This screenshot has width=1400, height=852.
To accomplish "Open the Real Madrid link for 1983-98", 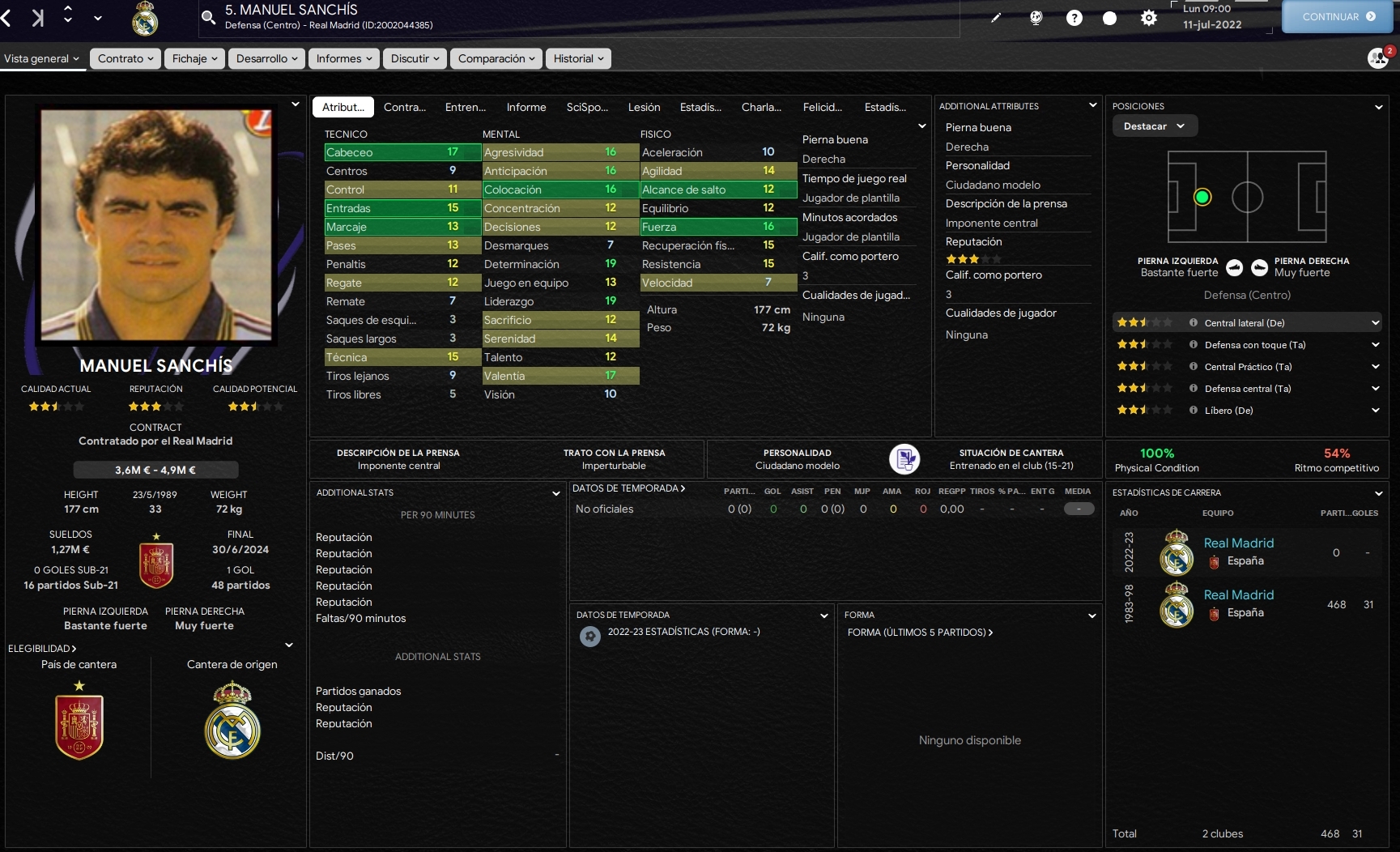I will [x=1238, y=595].
